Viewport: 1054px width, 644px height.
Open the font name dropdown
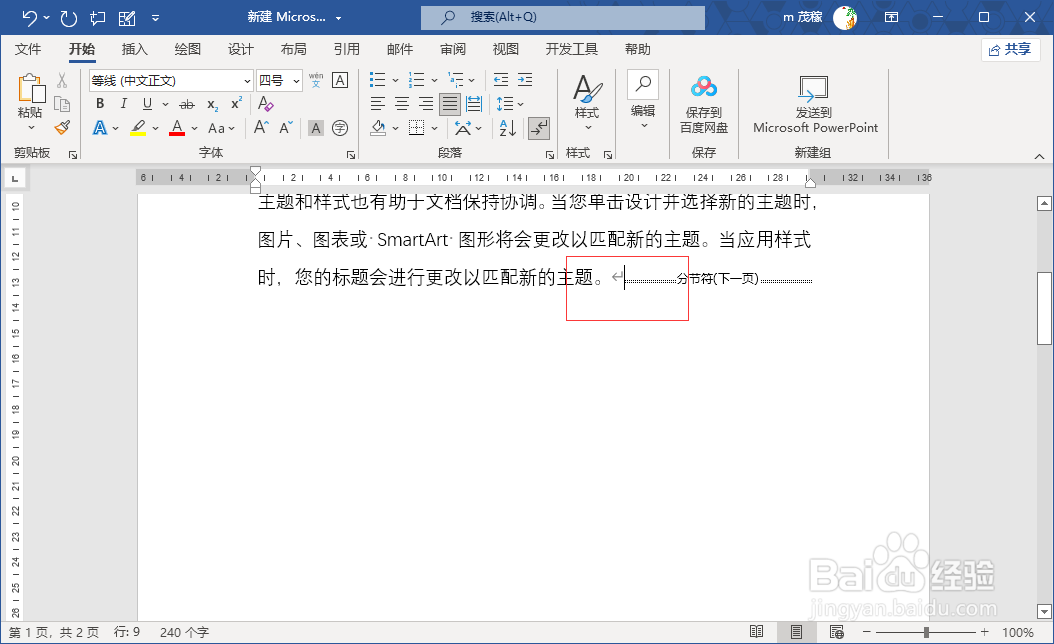(247, 81)
